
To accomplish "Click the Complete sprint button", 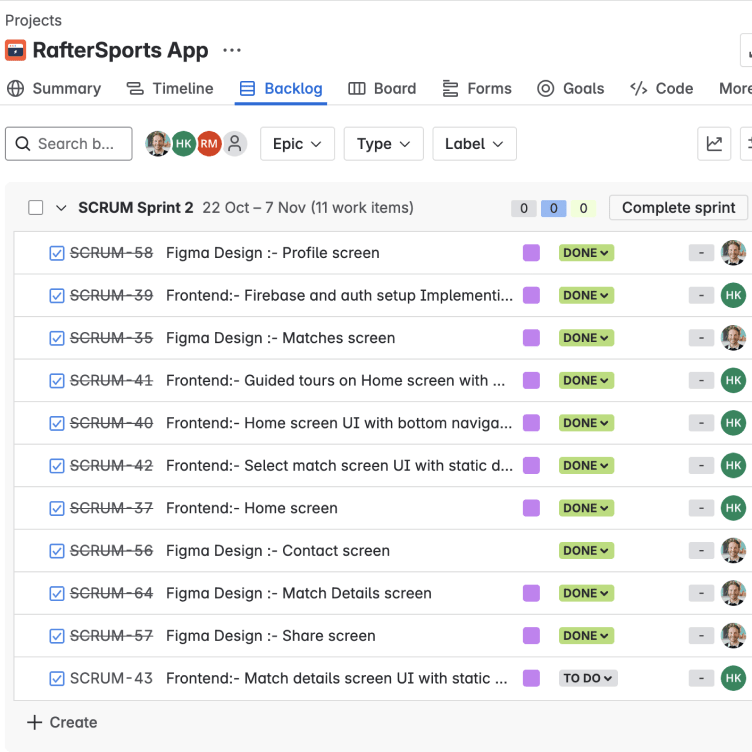I will 678,208.
